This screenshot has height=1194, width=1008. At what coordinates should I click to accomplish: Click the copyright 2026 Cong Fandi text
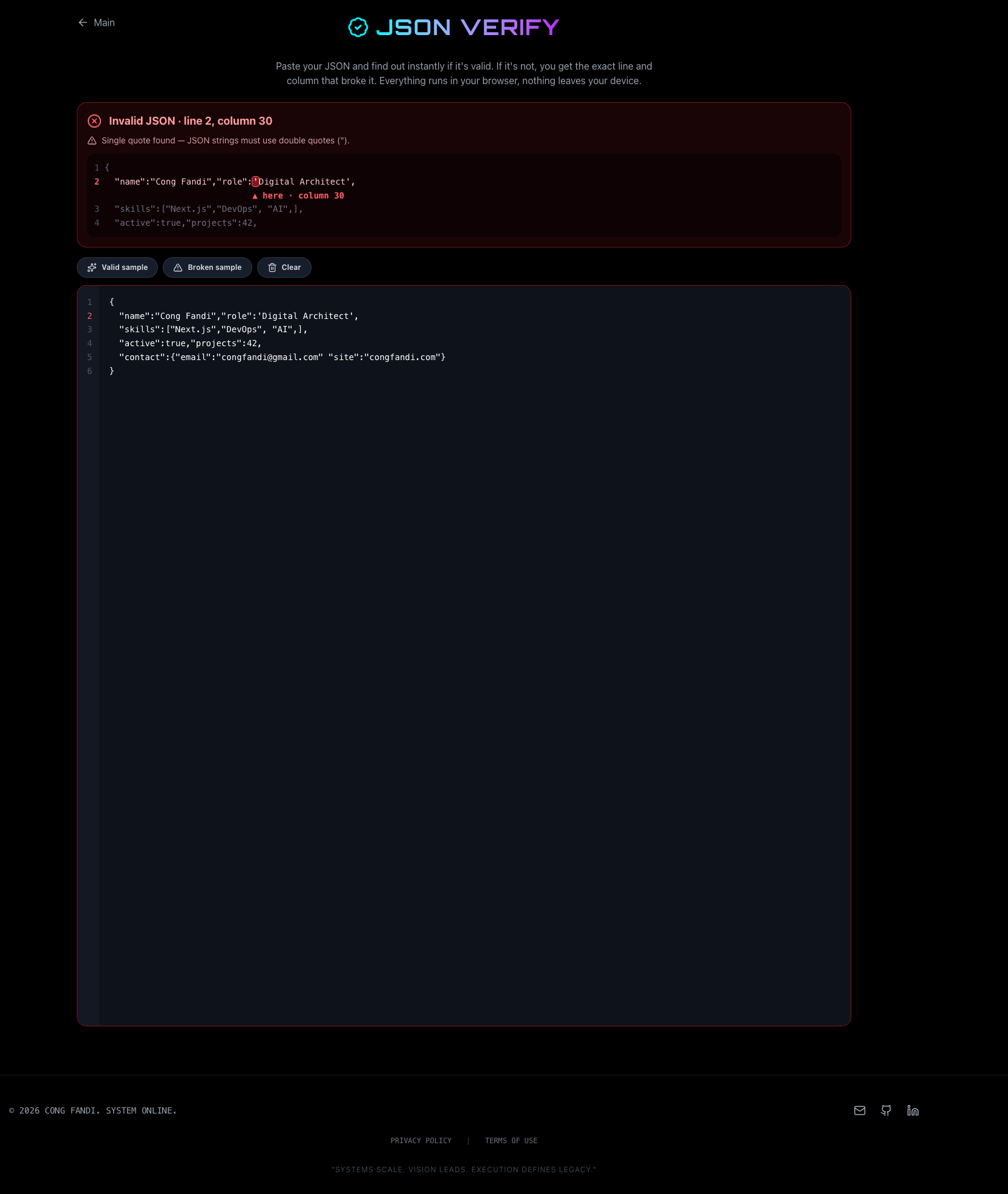click(x=93, y=1110)
